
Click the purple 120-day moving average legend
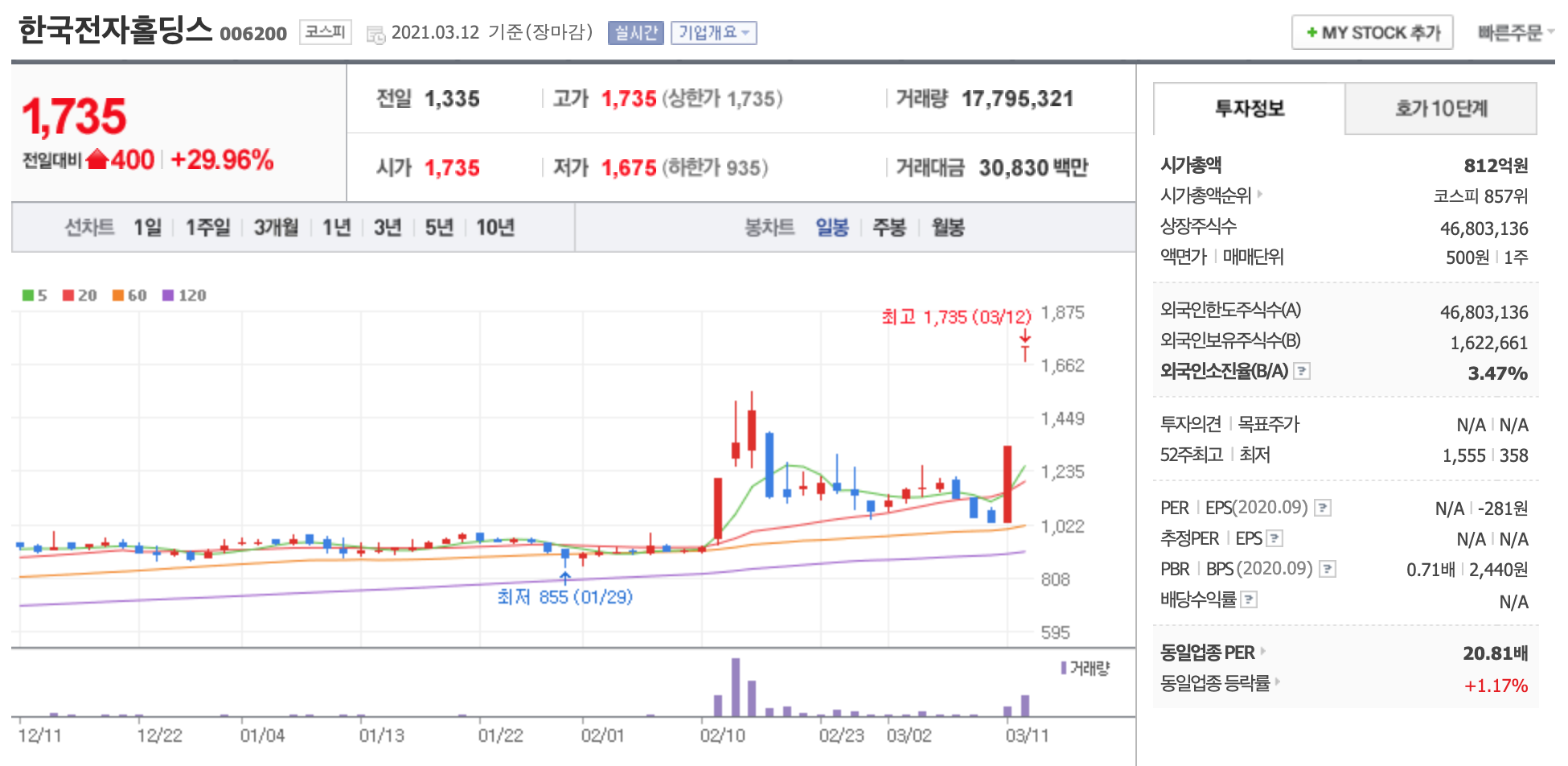point(184,295)
